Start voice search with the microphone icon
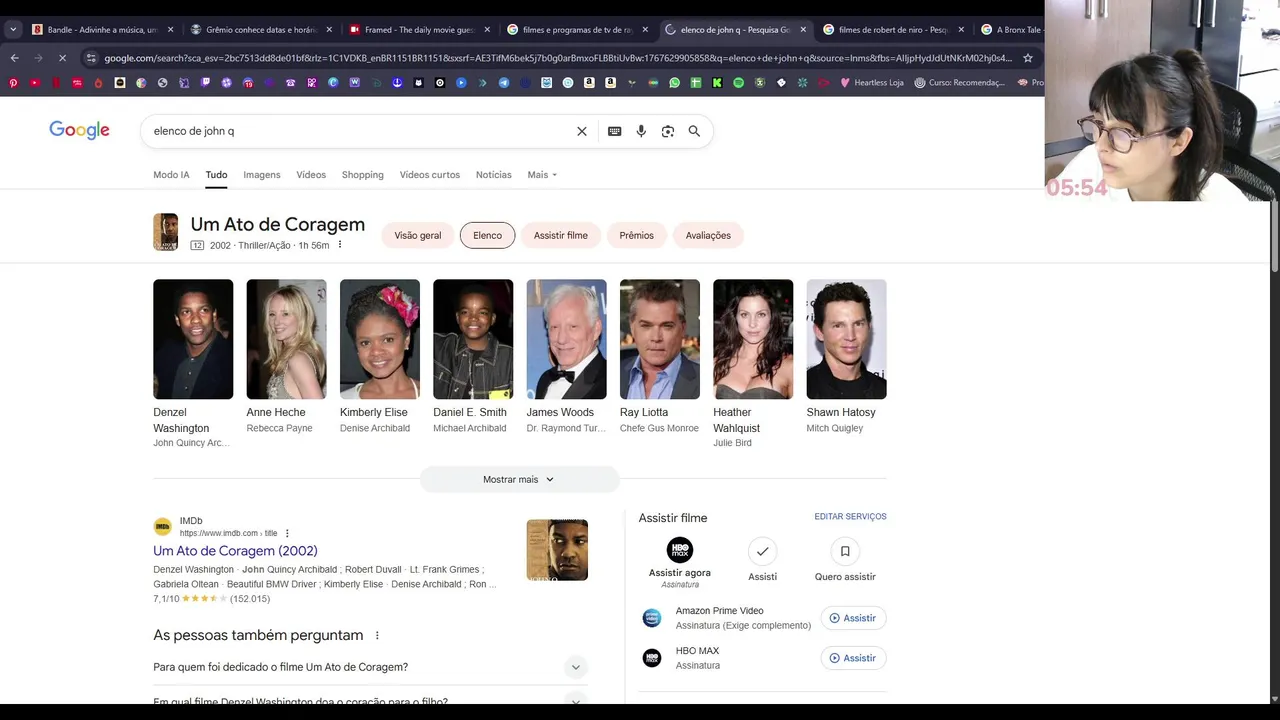The width and height of the screenshot is (1280, 720). coord(641,131)
